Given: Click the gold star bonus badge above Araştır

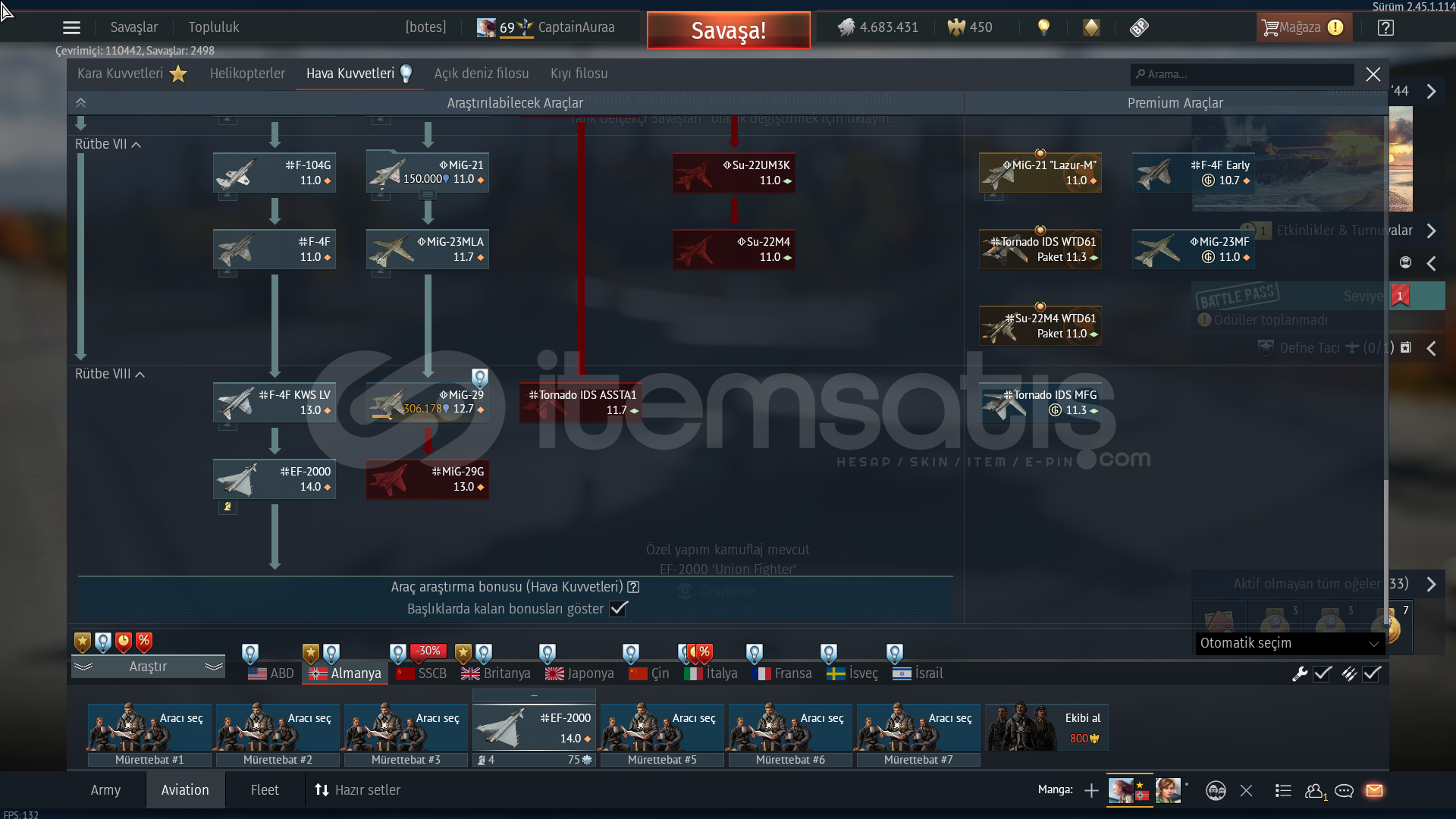Looking at the screenshot, I should click(83, 642).
